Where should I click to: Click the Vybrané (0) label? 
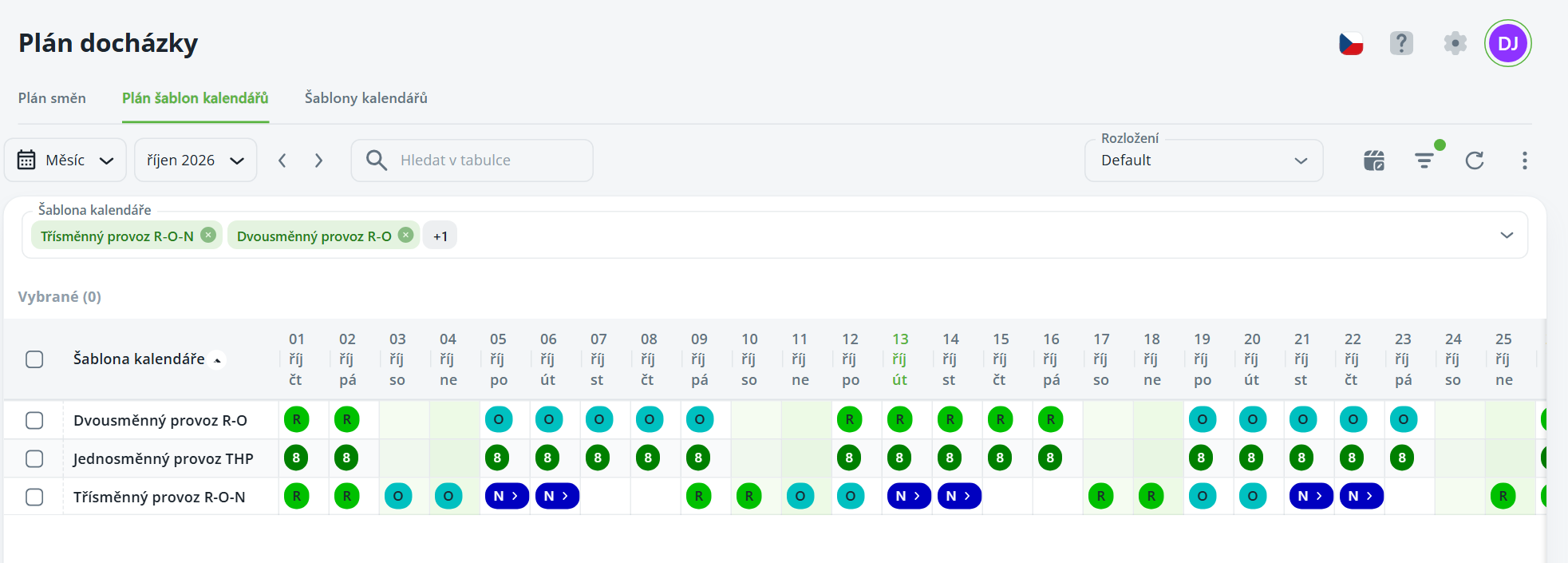(60, 296)
